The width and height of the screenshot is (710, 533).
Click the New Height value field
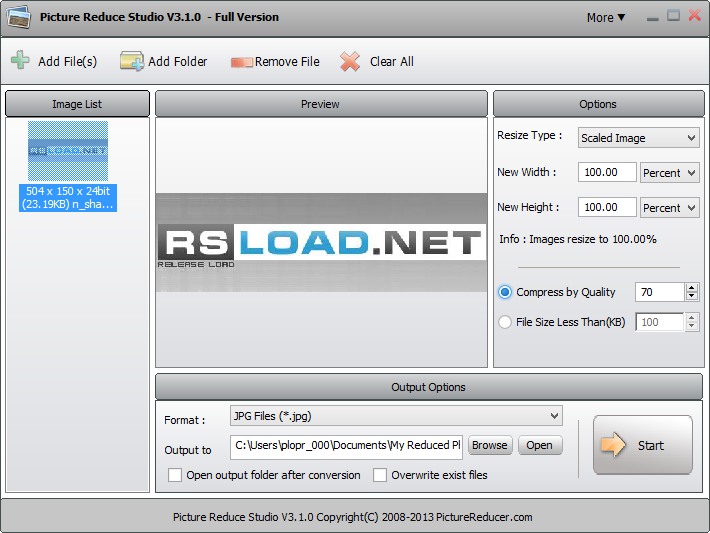point(607,207)
